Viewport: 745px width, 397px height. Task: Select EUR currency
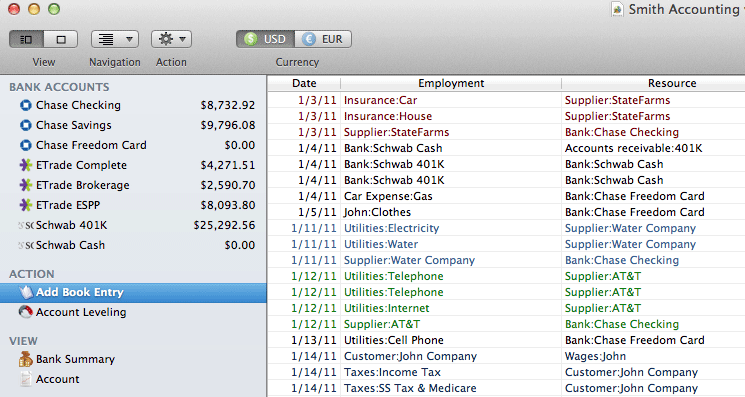[323, 39]
